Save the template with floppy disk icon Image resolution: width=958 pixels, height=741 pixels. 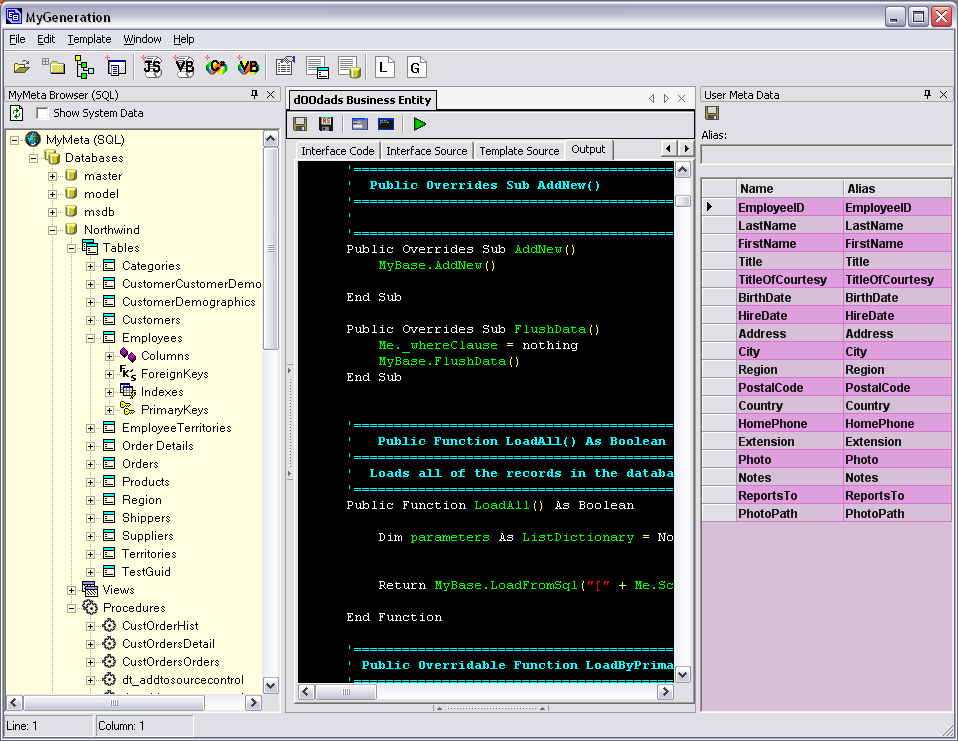point(300,124)
